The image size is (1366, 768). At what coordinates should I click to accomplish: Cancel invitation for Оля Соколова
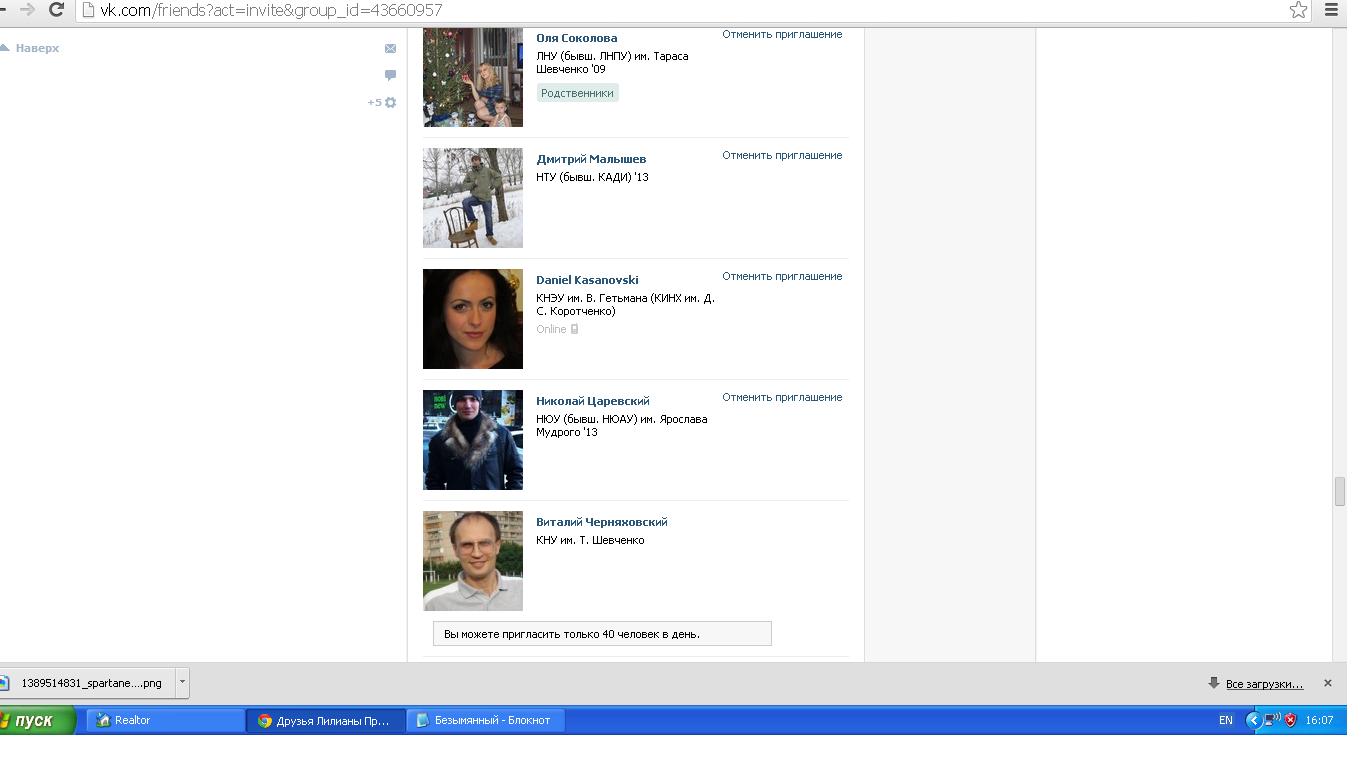(x=782, y=34)
